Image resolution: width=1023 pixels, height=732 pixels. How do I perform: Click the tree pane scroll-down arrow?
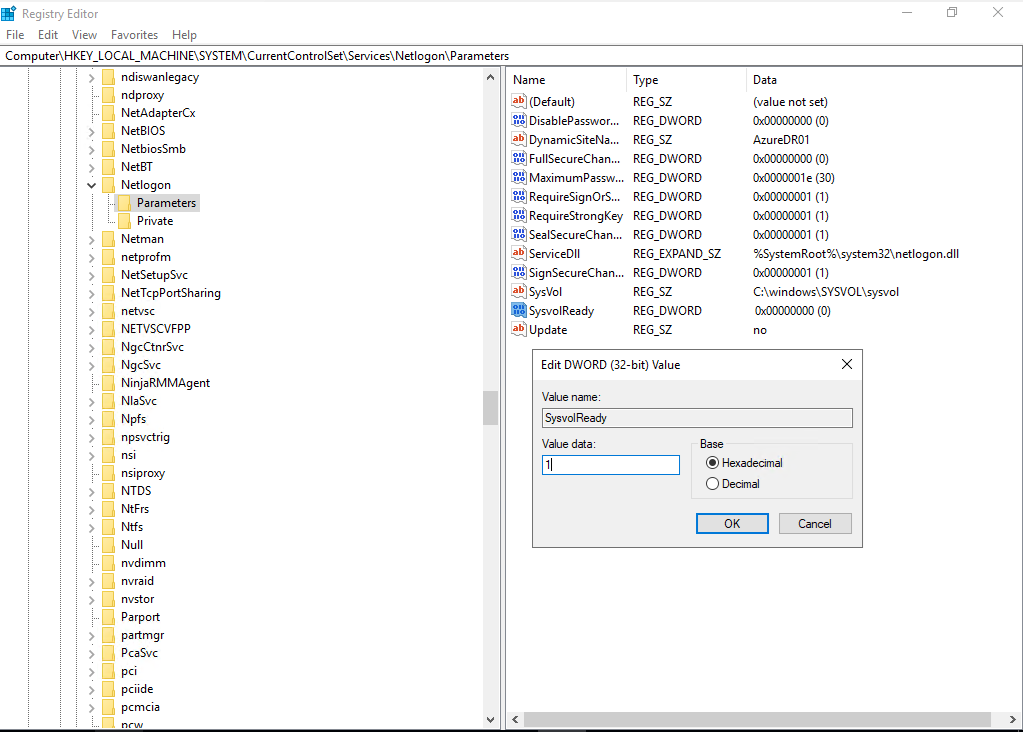(491, 720)
